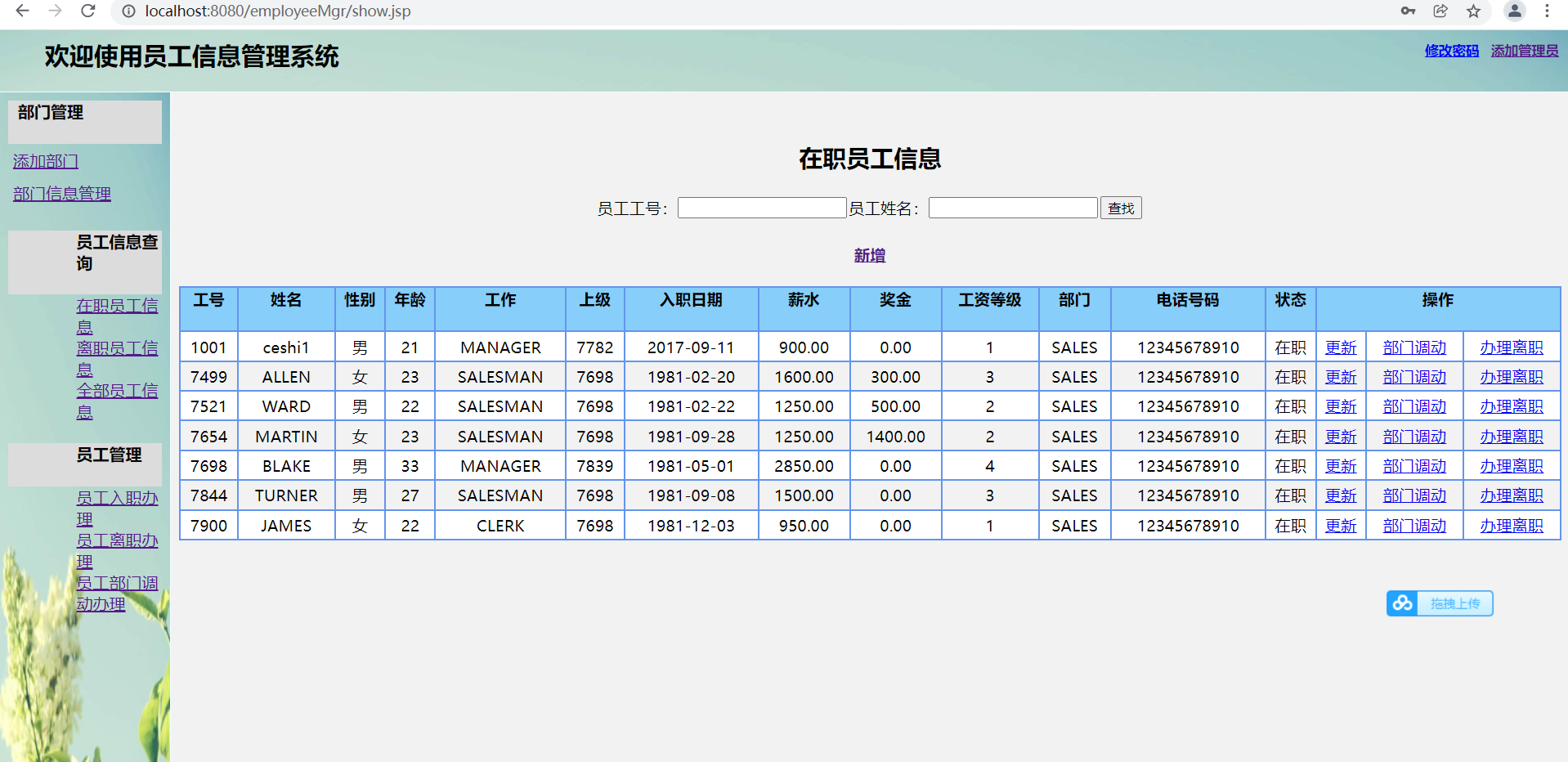Click into the 员工姓名 input box
Screen dimensions: 1568x762
1012,208
